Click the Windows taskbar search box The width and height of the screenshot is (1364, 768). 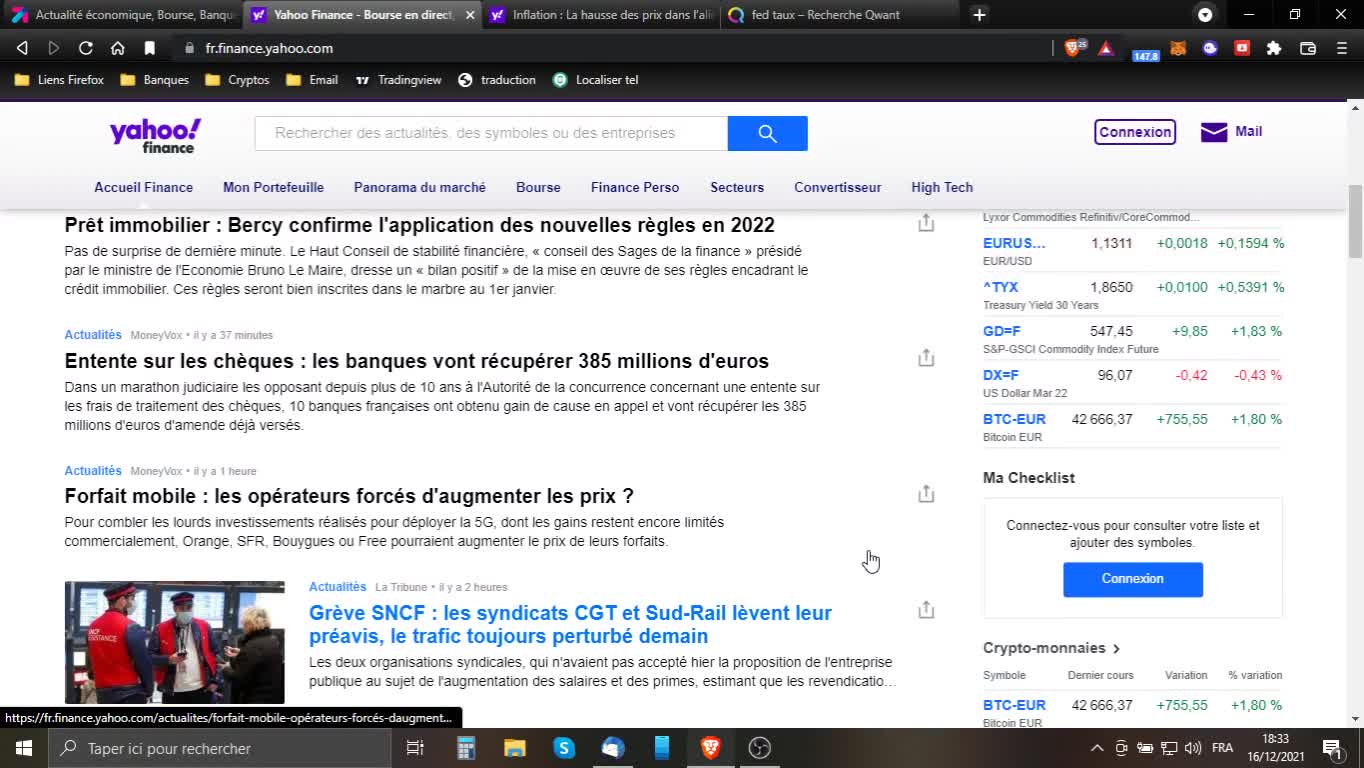pyautogui.click(x=220, y=748)
